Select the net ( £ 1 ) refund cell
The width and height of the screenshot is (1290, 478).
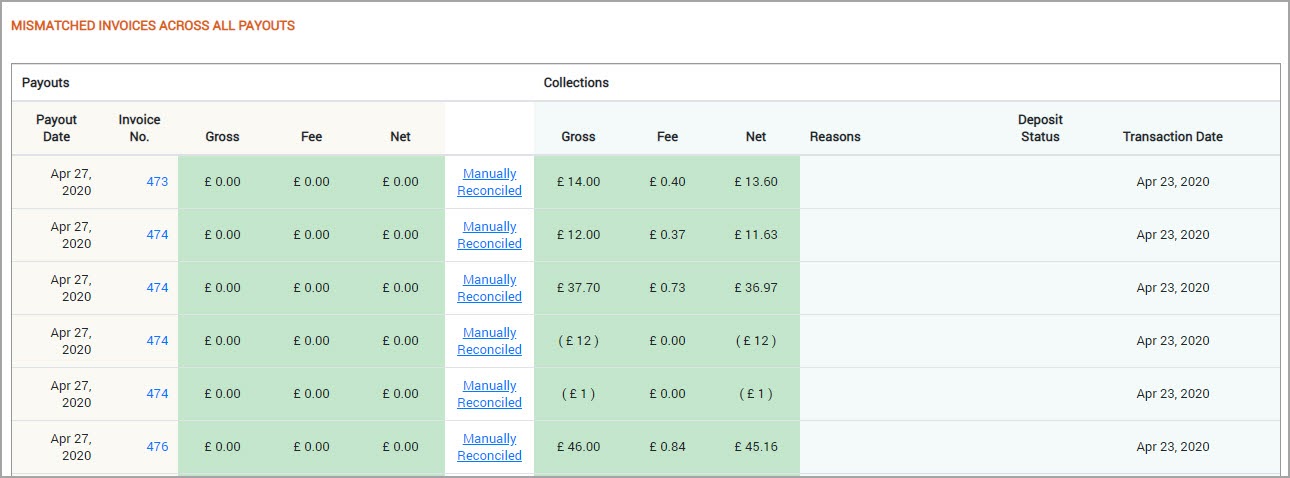click(756, 394)
